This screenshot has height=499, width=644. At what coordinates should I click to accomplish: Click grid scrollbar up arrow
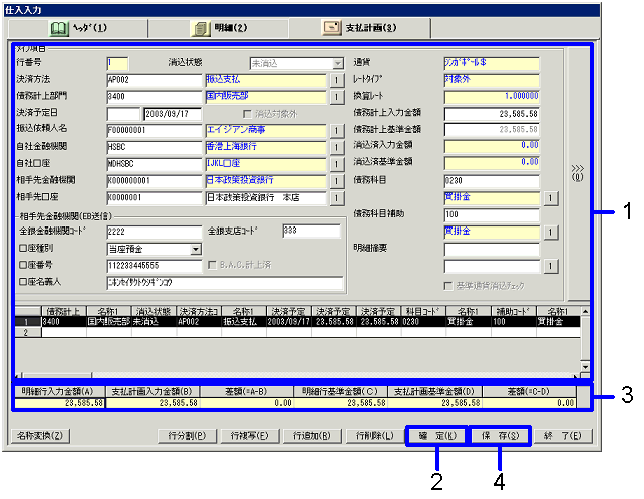click(585, 311)
